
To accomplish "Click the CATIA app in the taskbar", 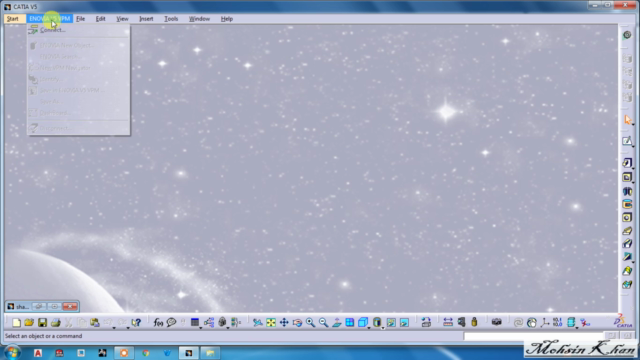I will coord(188,353).
